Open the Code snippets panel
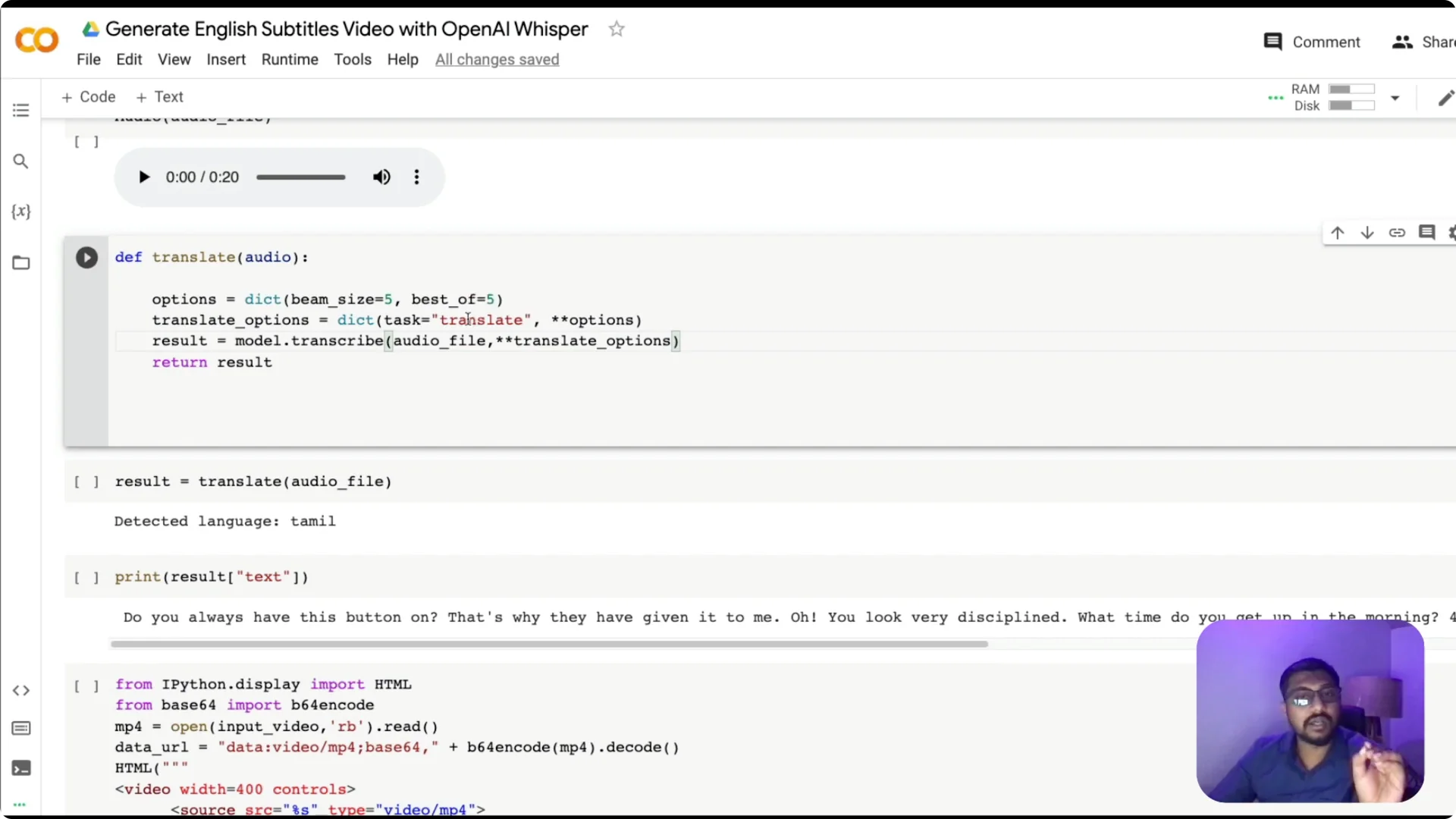Viewport: 1456px width, 819px height. pyautogui.click(x=21, y=690)
